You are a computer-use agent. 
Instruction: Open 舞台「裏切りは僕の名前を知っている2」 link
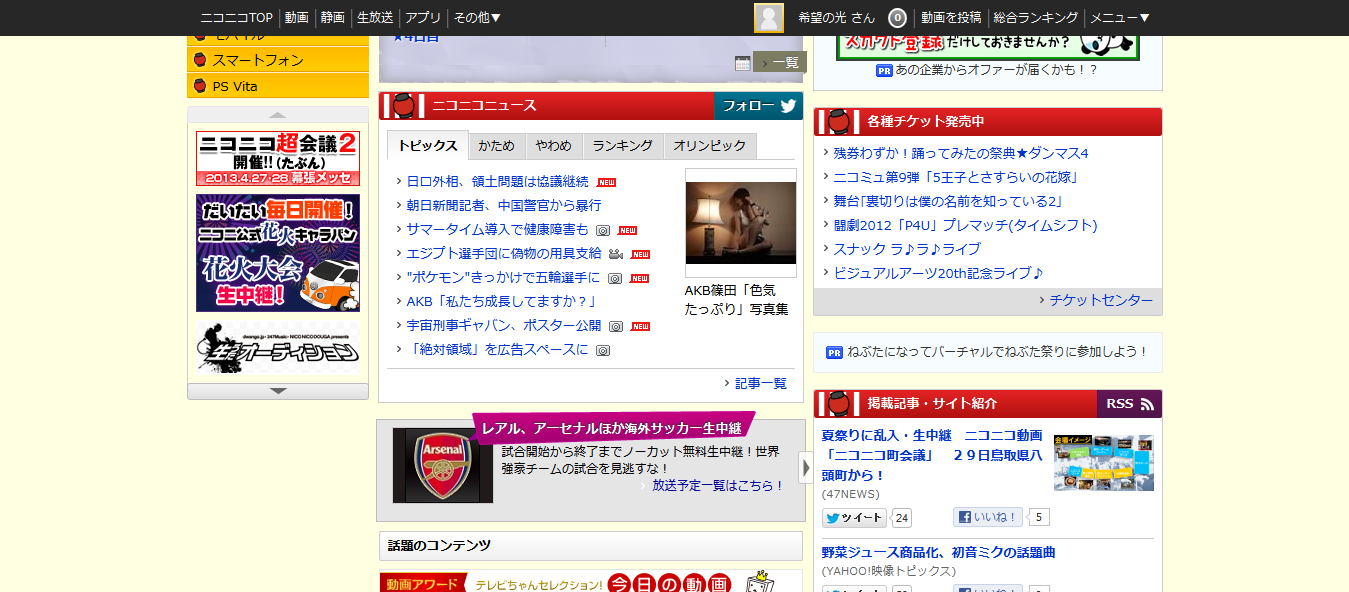(948, 201)
